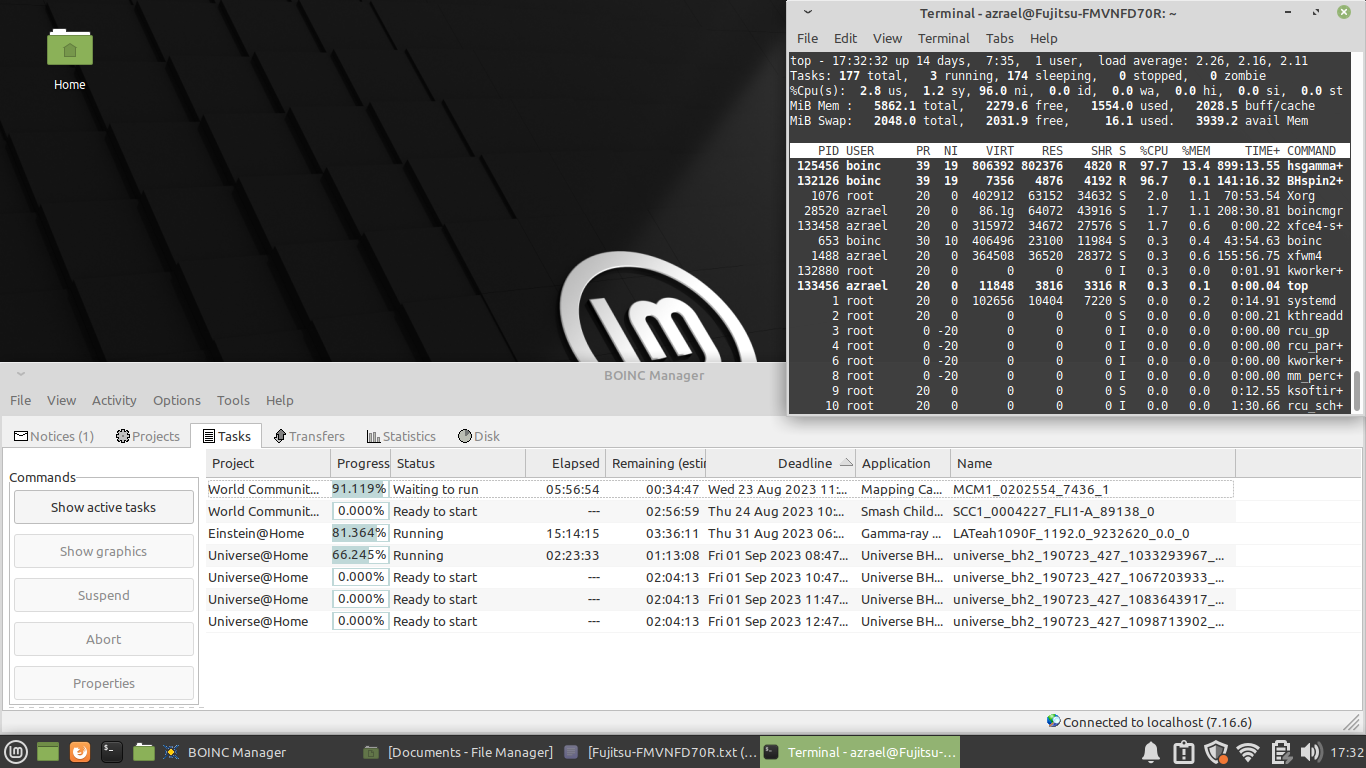The height and width of the screenshot is (768, 1366).
Task: Click the shield security tray icon
Action: (x=1216, y=752)
